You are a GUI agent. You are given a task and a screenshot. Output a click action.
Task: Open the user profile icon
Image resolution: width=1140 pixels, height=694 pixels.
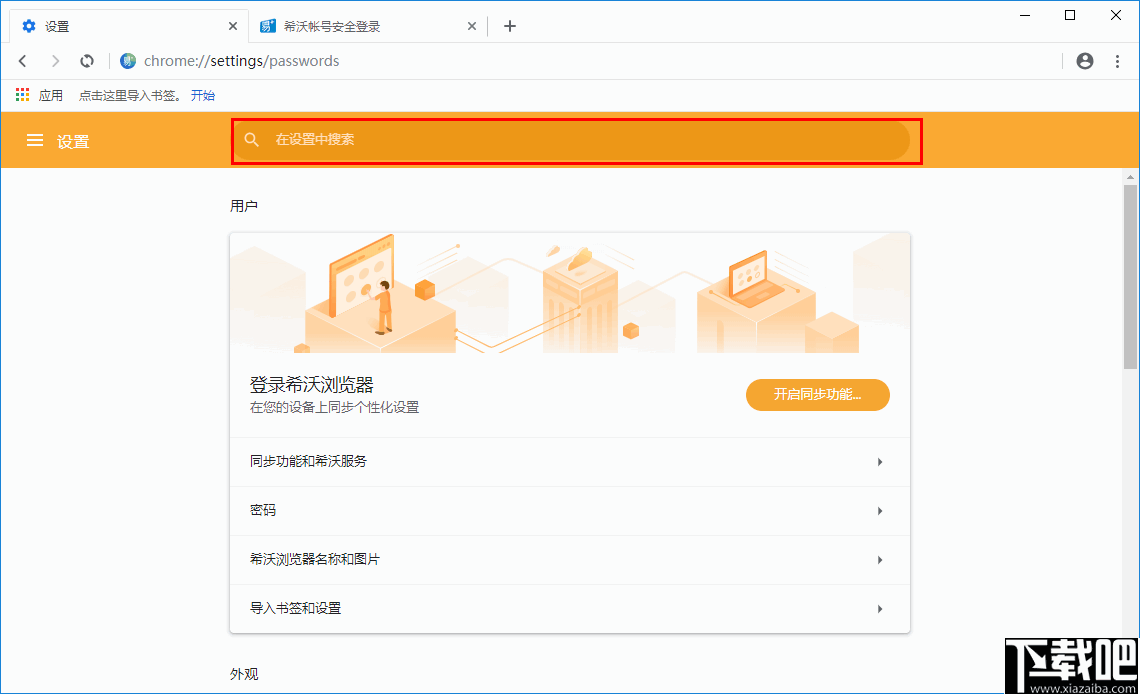1085,61
